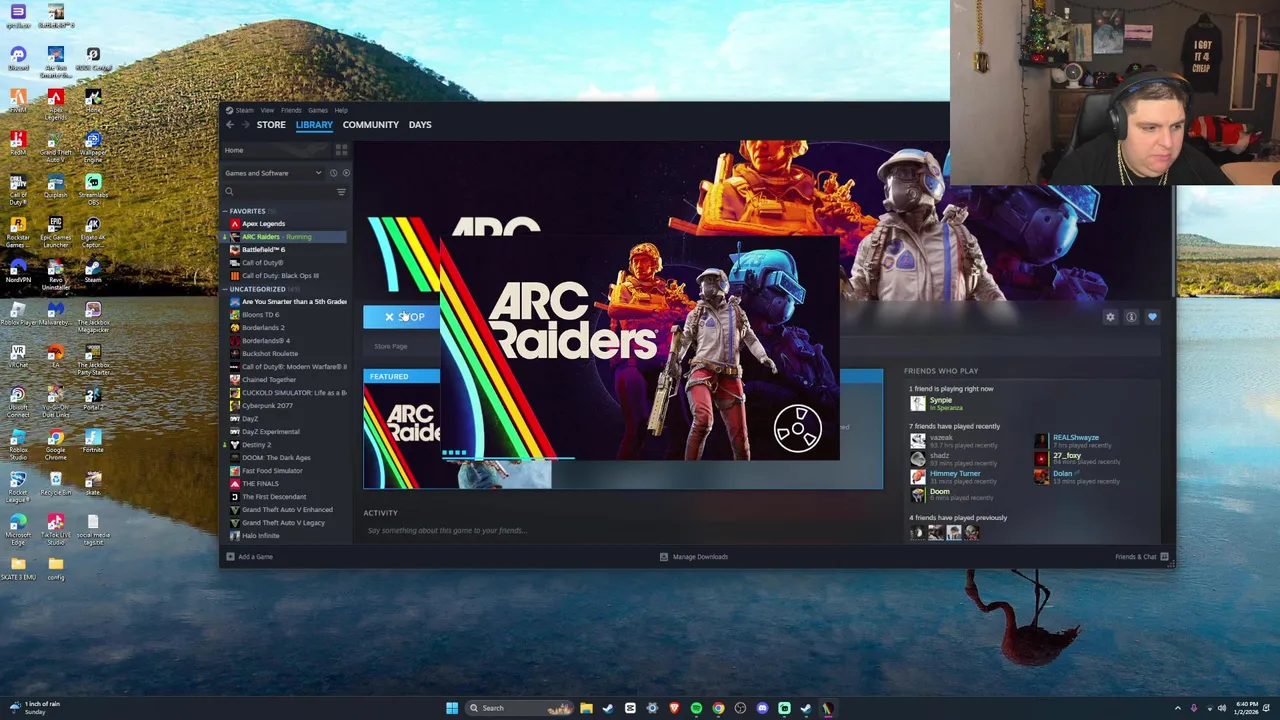Open the Windows Start menu
The image size is (1280, 720).
pyautogui.click(x=452, y=708)
